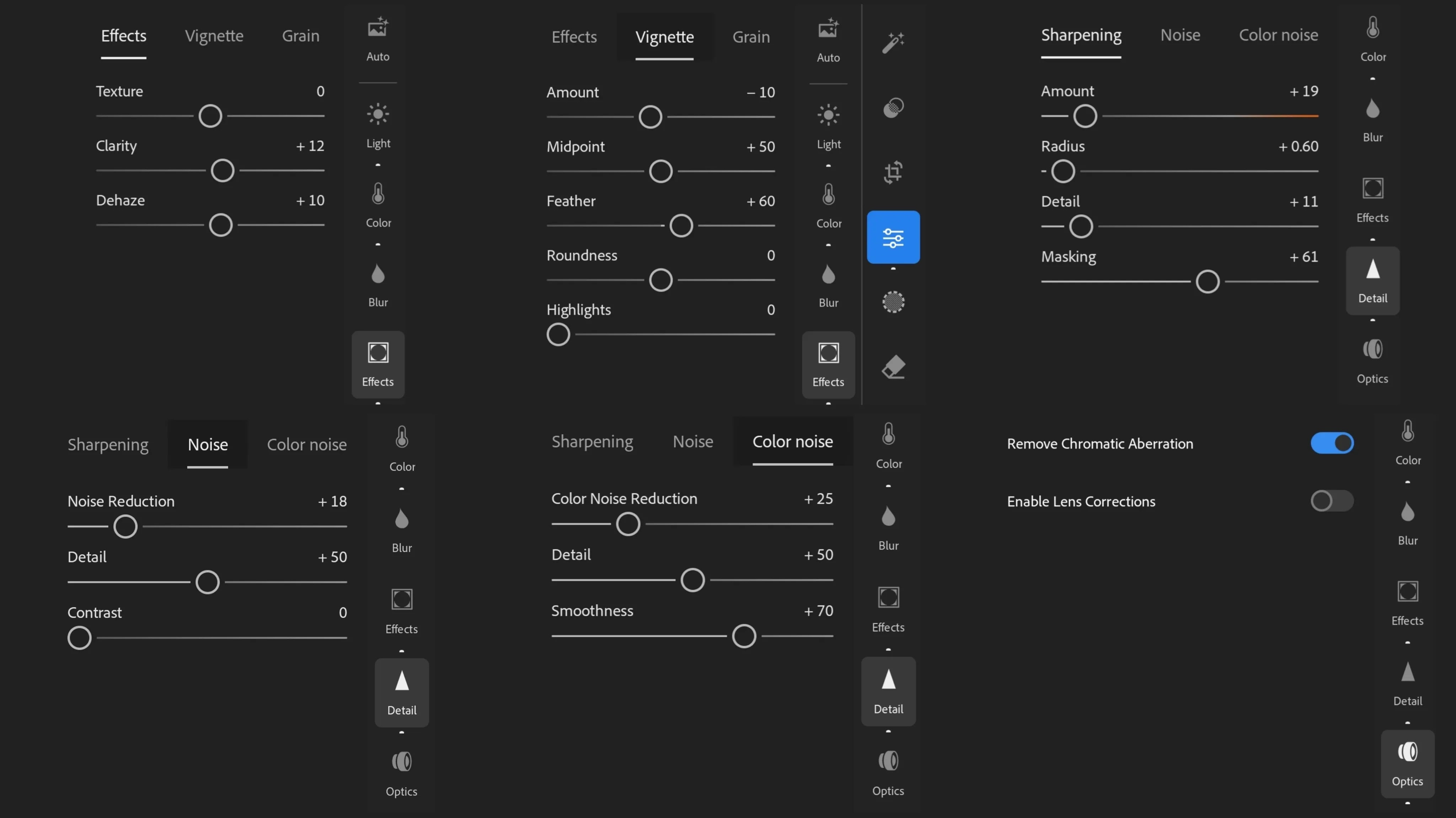Open the Optics icon below the Color Noise Reduction panel
The width and height of the screenshot is (1456, 818).
(x=888, y=773)
